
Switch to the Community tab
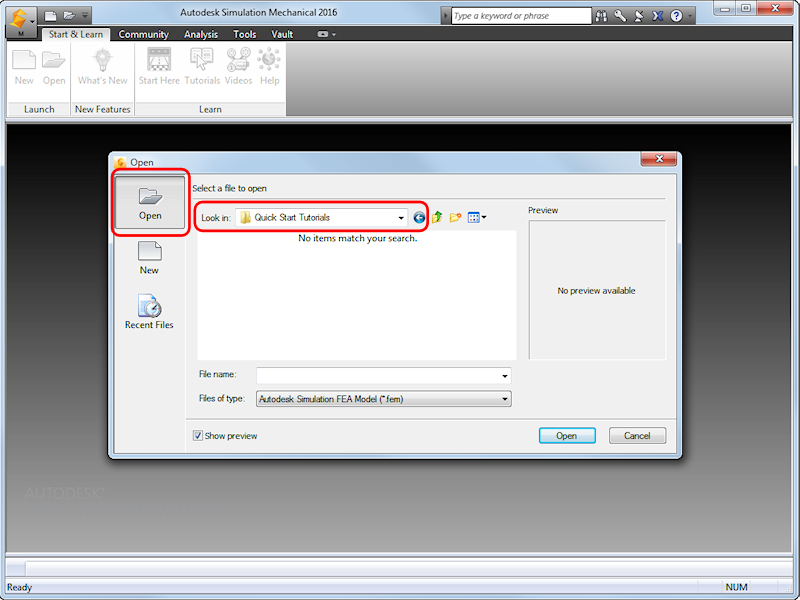point(143,34)
